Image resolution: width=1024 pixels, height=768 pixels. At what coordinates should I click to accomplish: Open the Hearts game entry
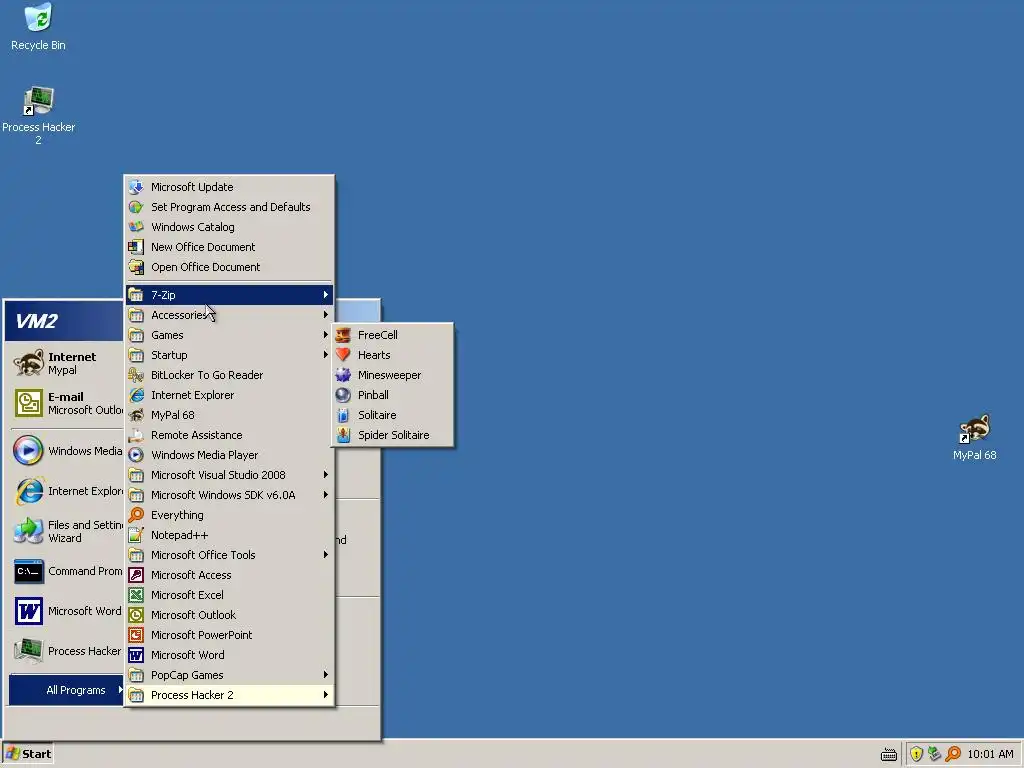(392, 355)
